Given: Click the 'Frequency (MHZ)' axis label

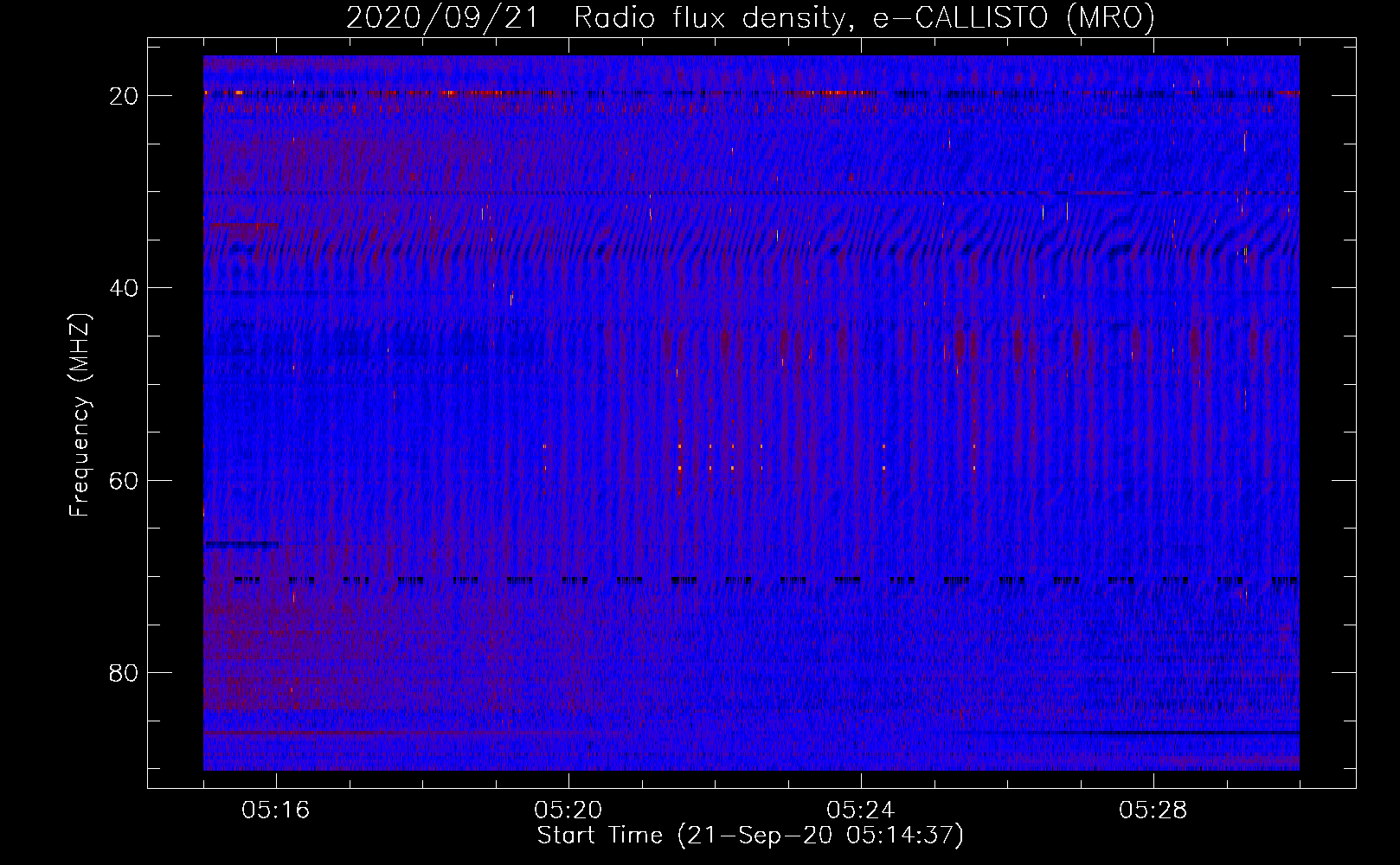Looking at the screenshot, I should 80,415.
